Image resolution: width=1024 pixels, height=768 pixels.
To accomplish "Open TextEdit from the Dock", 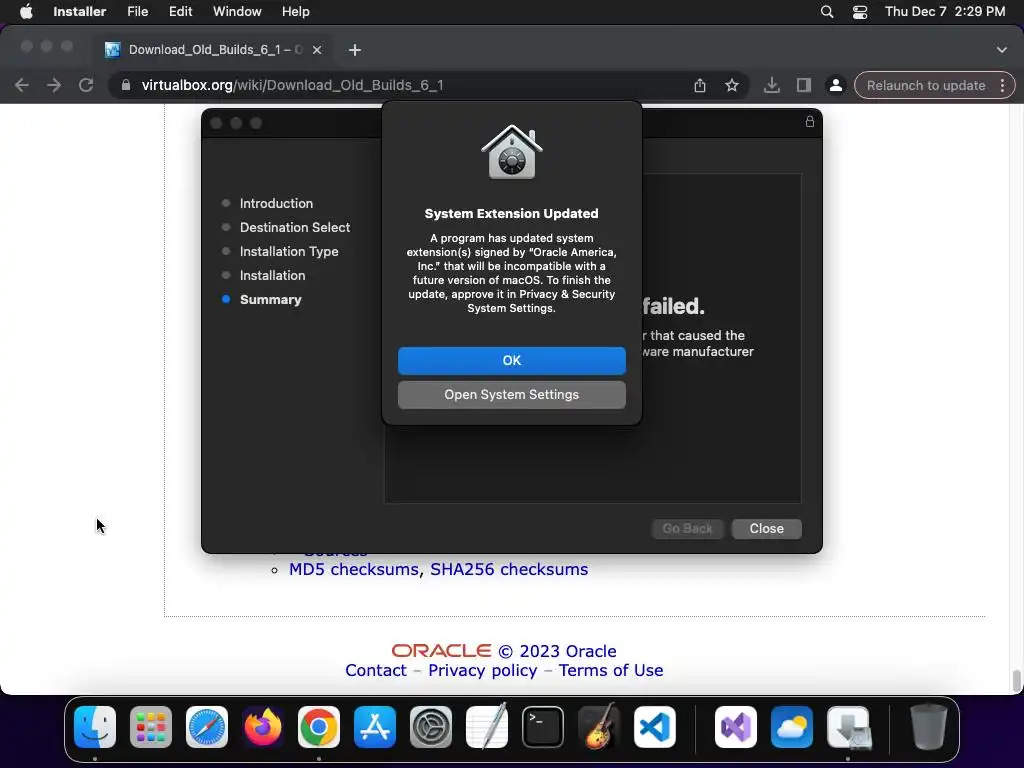I will click(487, 726).
